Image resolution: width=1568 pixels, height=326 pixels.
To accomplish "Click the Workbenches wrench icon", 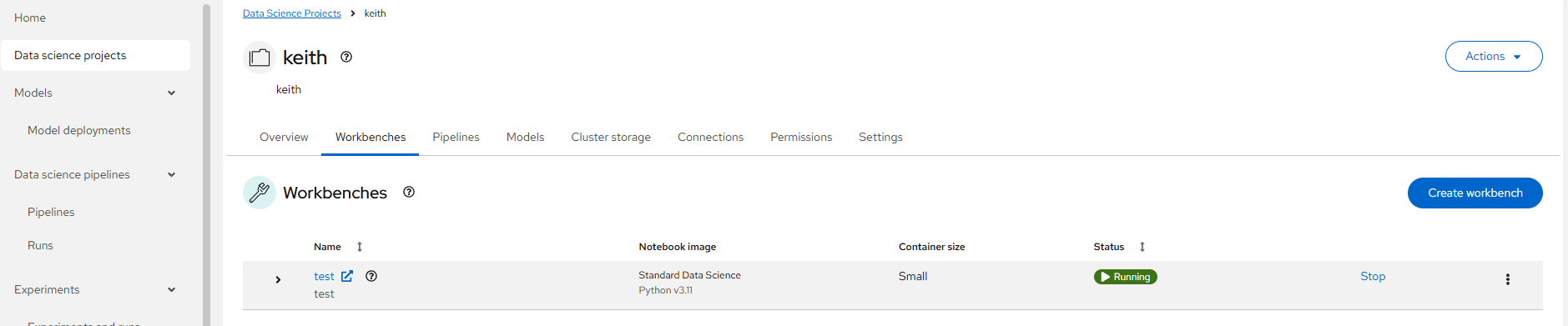I will (x=260, y=193).
